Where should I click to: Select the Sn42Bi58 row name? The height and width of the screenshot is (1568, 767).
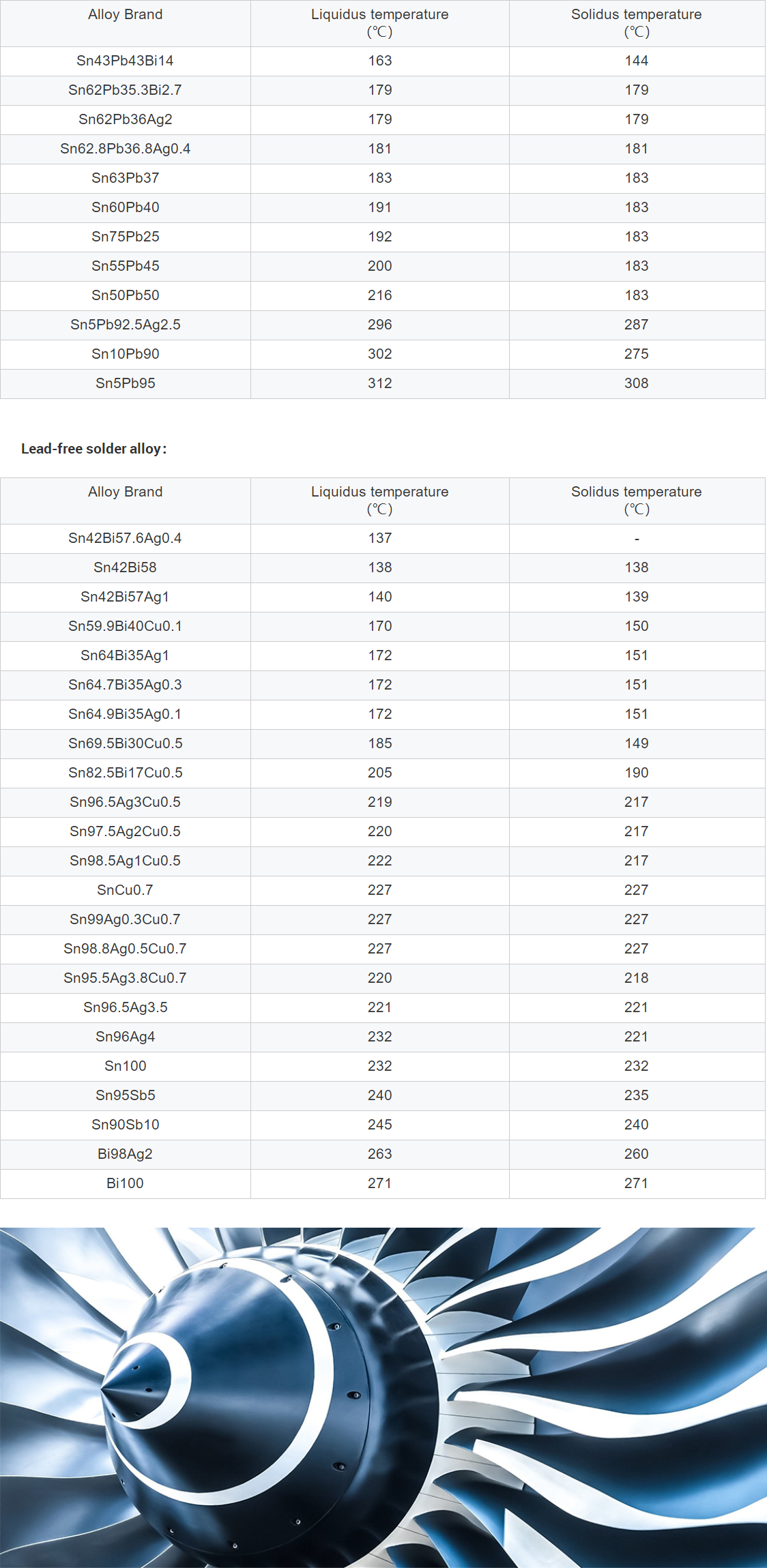pyautogui.click(x=125, y=567)
